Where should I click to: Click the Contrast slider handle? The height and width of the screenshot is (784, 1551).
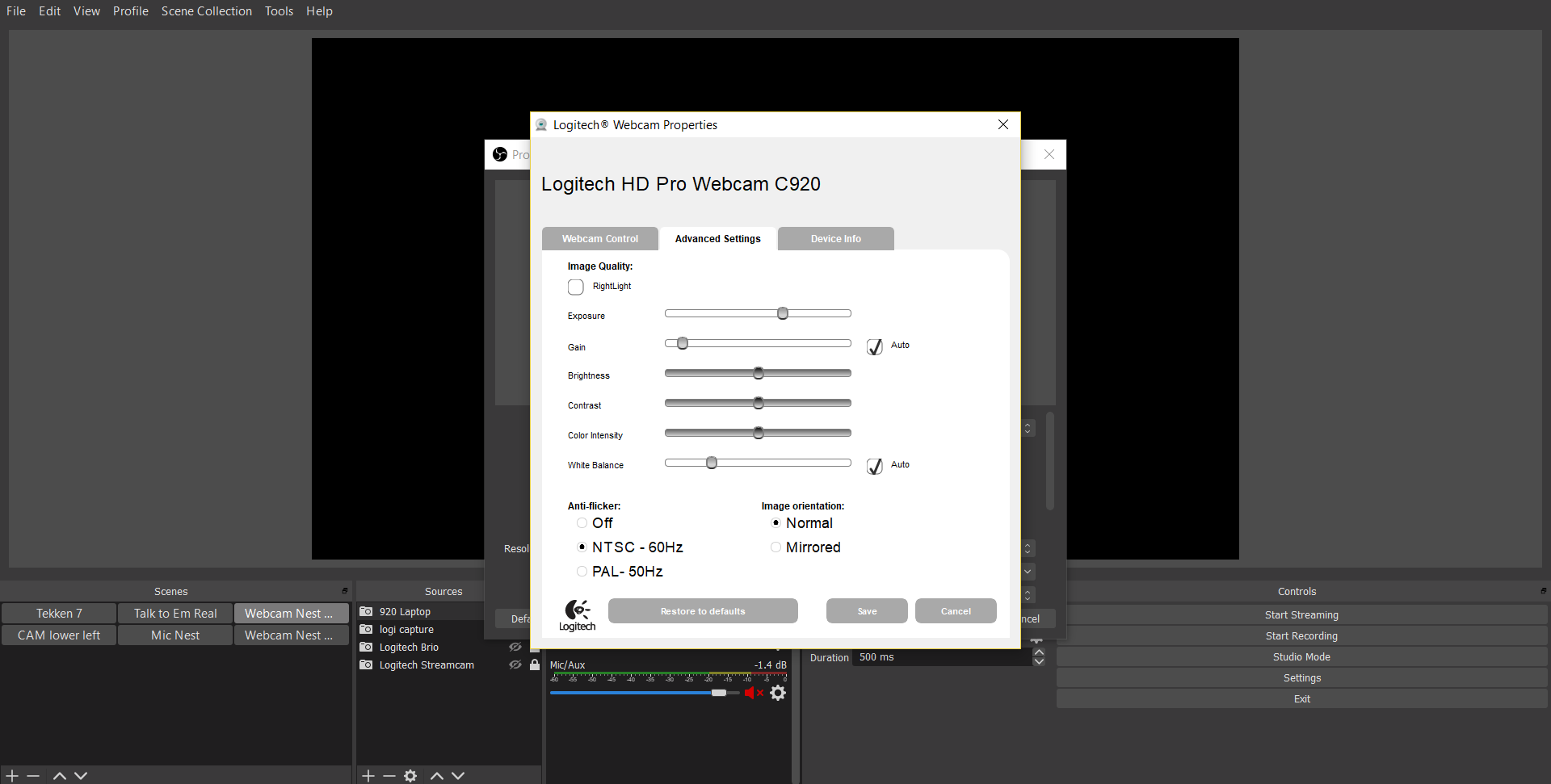tap(759, 403)
